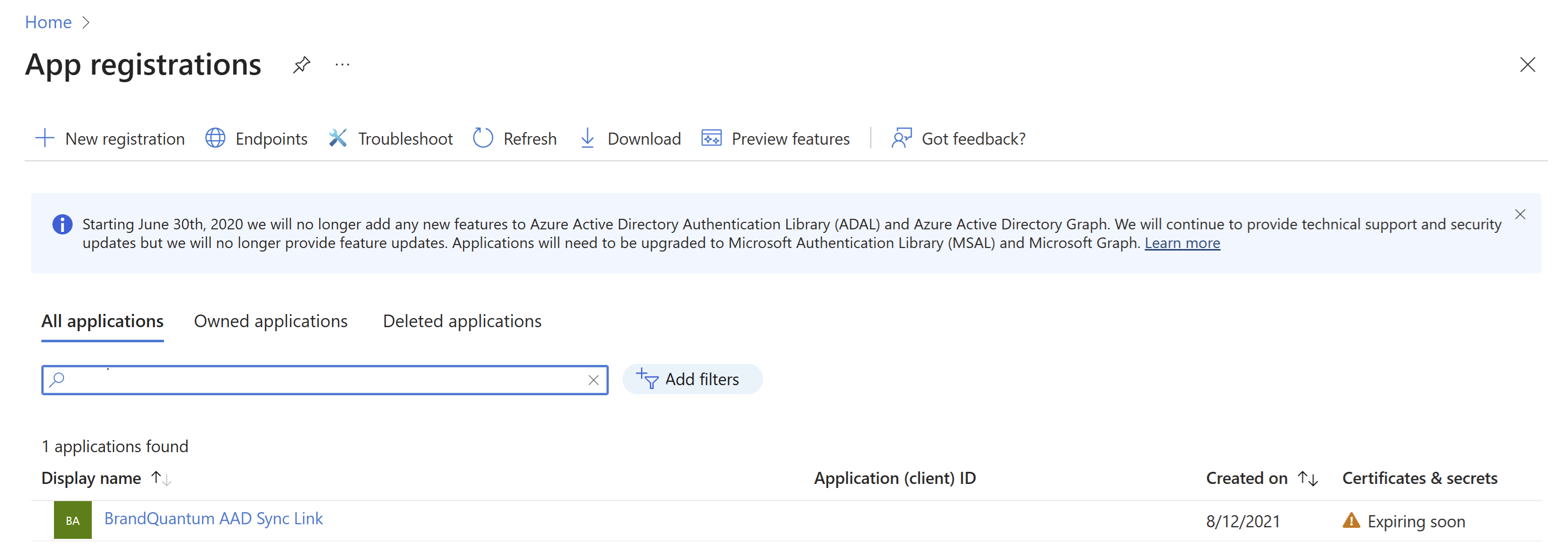
Task: Go to Home breadcrumb link
Action: coord(48,22)
